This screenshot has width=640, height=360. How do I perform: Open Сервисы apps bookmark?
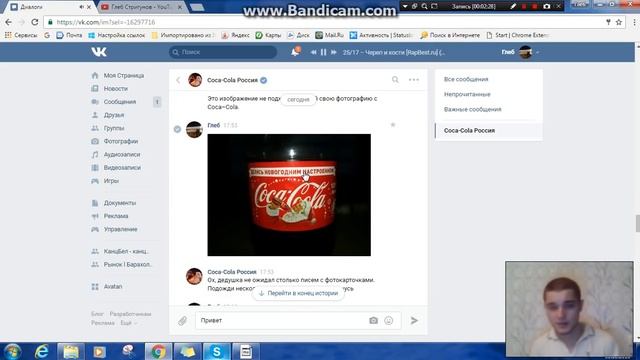[x=21, y=36]
